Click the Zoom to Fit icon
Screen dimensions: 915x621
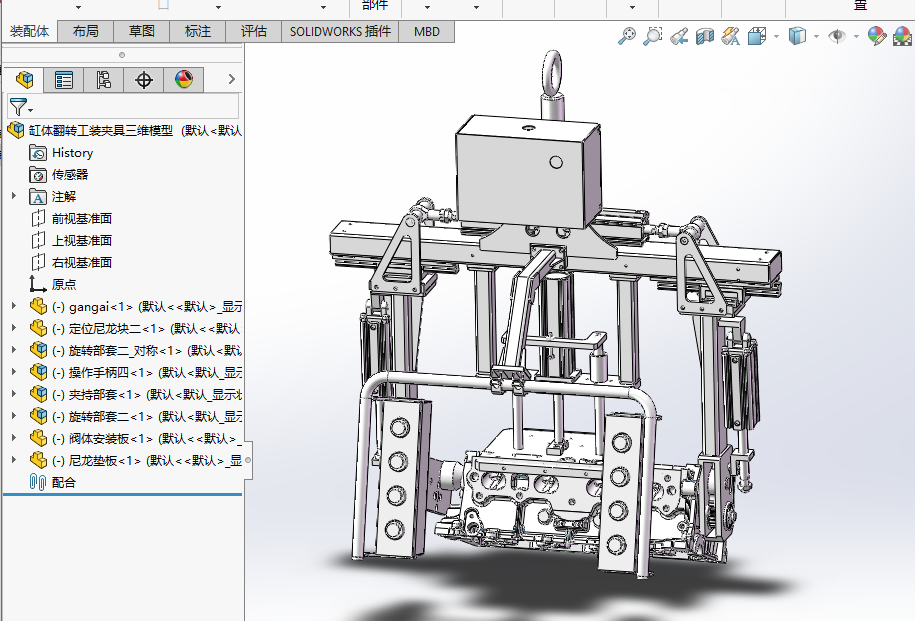click(627, 37)
